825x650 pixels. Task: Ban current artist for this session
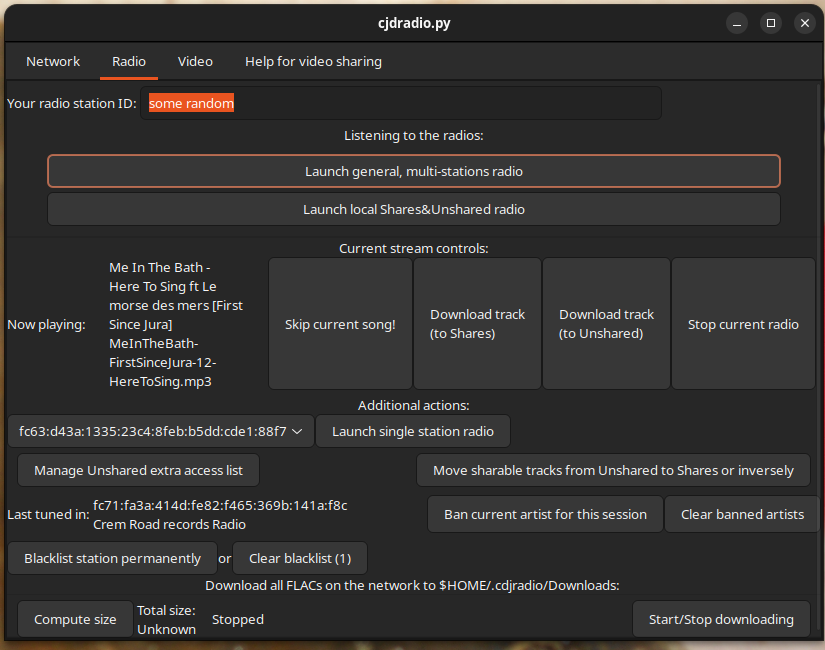pos(545,514)
